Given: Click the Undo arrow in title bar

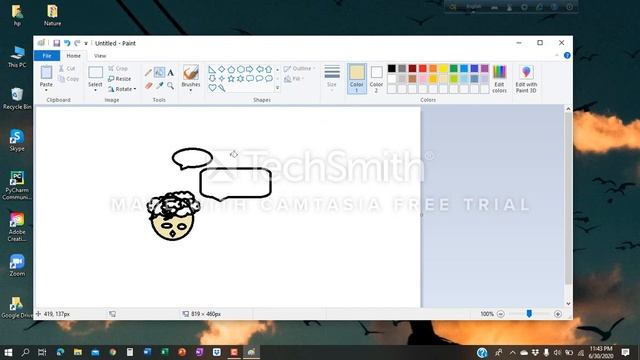Looking at the screenshot, I should click(x=67, y=43).
